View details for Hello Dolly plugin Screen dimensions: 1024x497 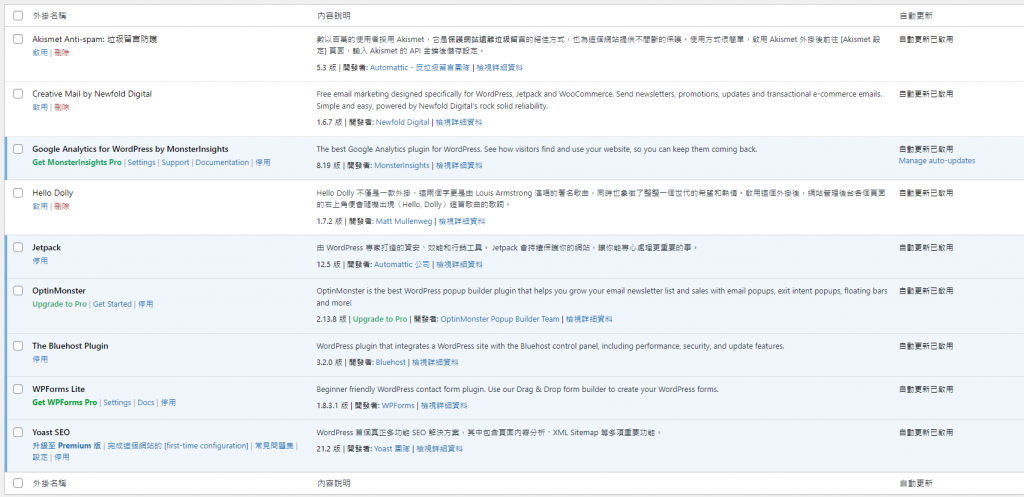[x=462, y=221]
